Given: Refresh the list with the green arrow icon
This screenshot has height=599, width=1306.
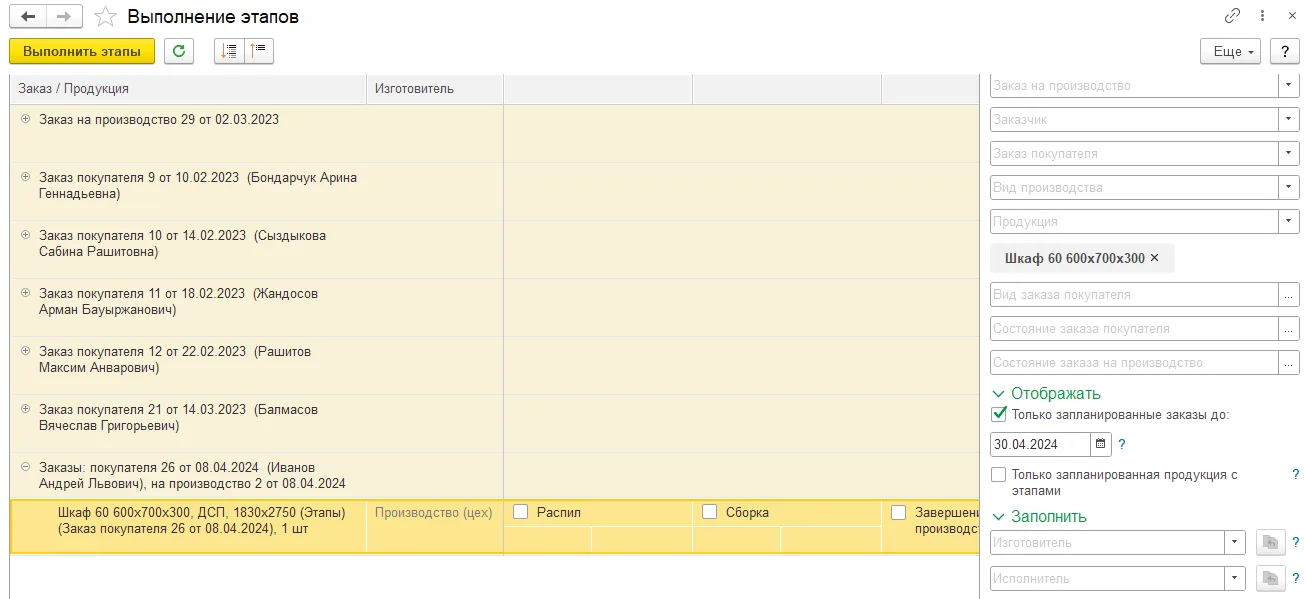Looking at the screenshot, I should [179, 51].
